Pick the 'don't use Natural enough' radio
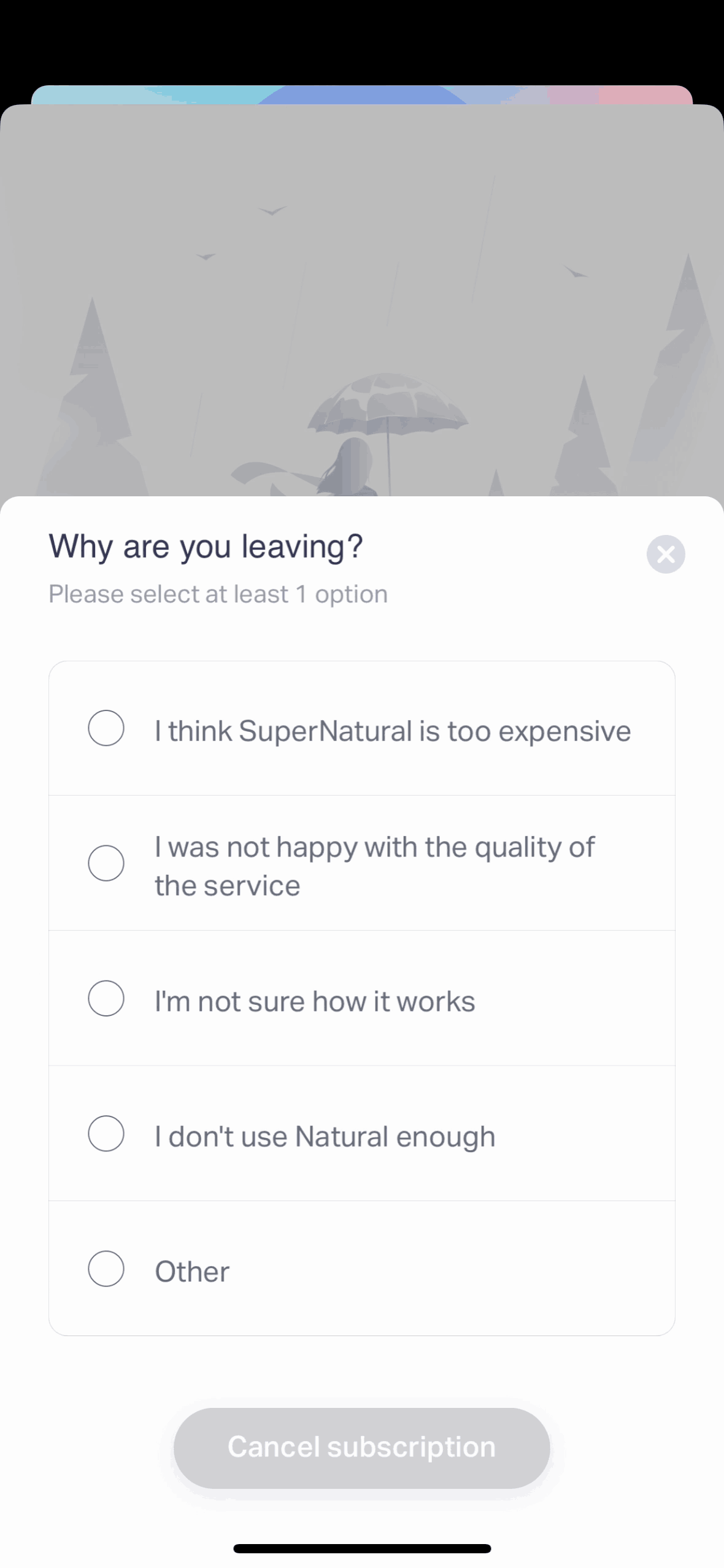Image resolution: width=724 pixels, height=1568 pixels. (106, 1133)
